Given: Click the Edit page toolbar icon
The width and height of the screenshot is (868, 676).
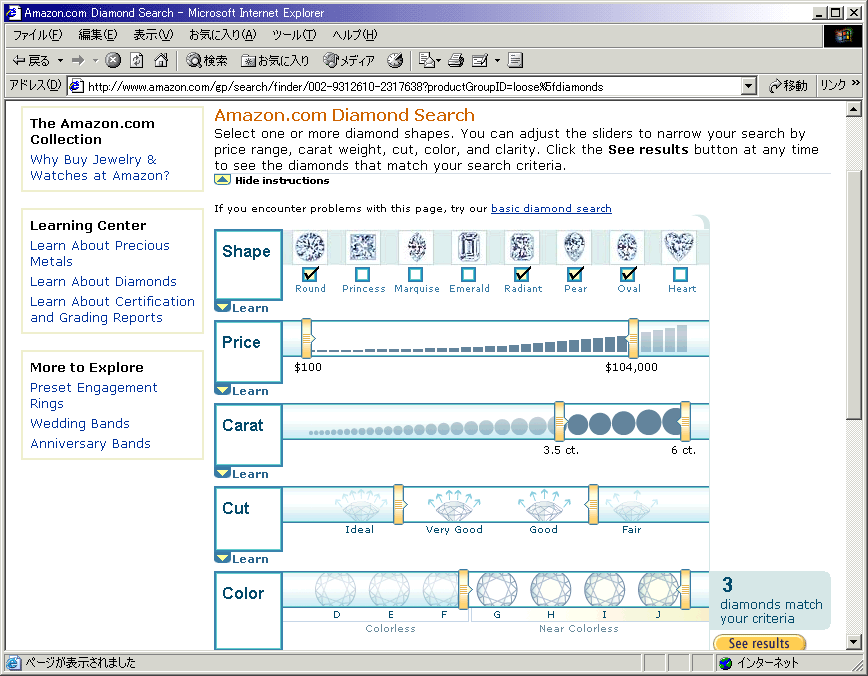Looking at the screenshot, I should (x=479, y=60).
